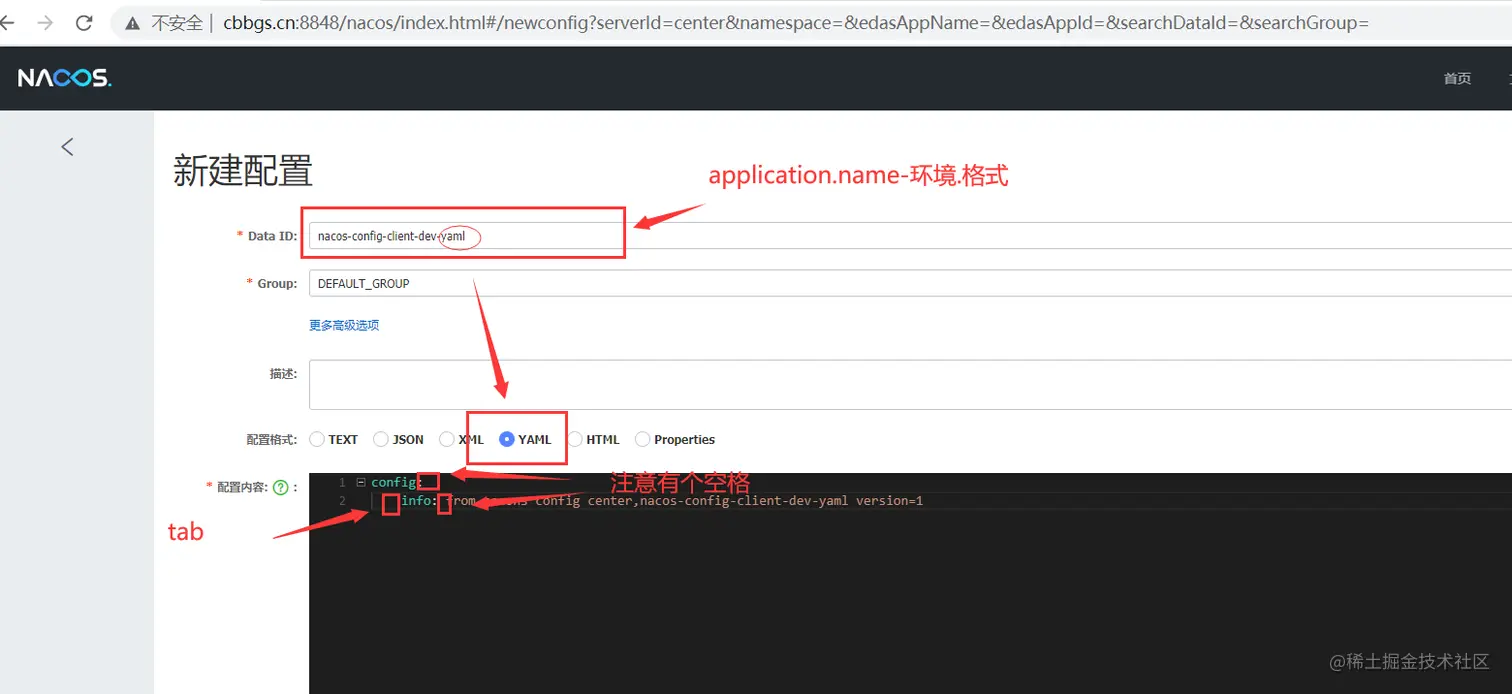The height and width of the screenshot is (694, 1512).
Task: Open the 首页 menu item
Action: click(1457, 78)
